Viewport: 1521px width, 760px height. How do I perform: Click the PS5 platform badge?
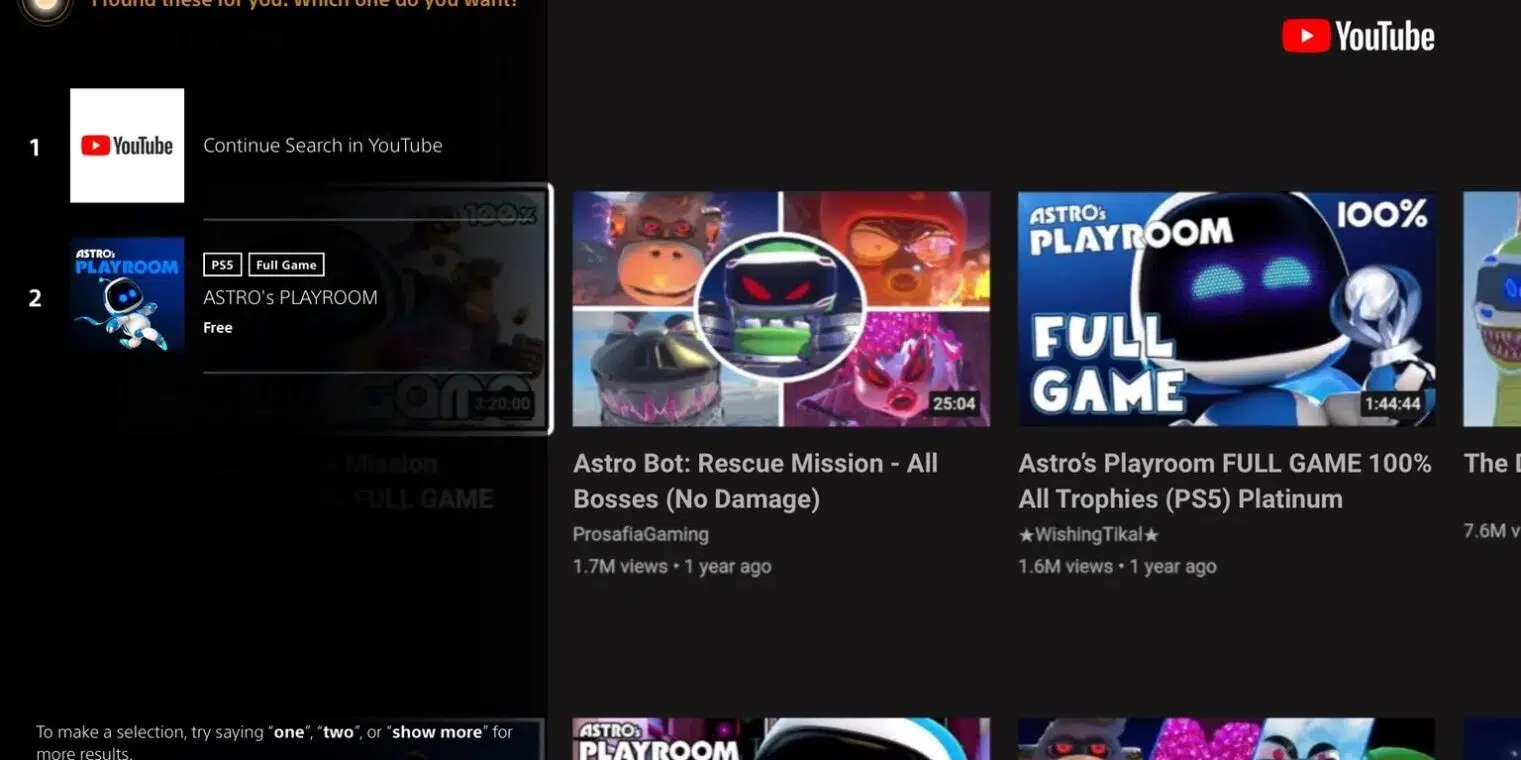point(222,265)
